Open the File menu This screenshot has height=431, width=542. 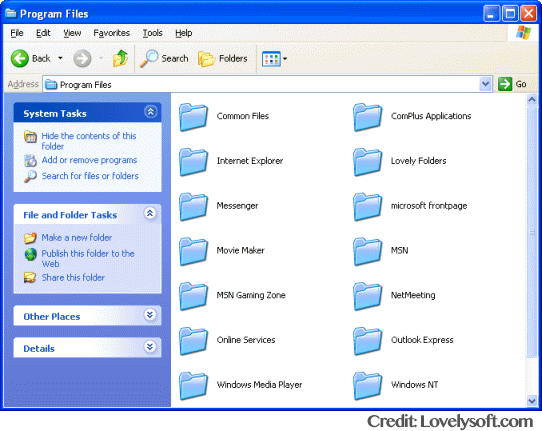17,33
